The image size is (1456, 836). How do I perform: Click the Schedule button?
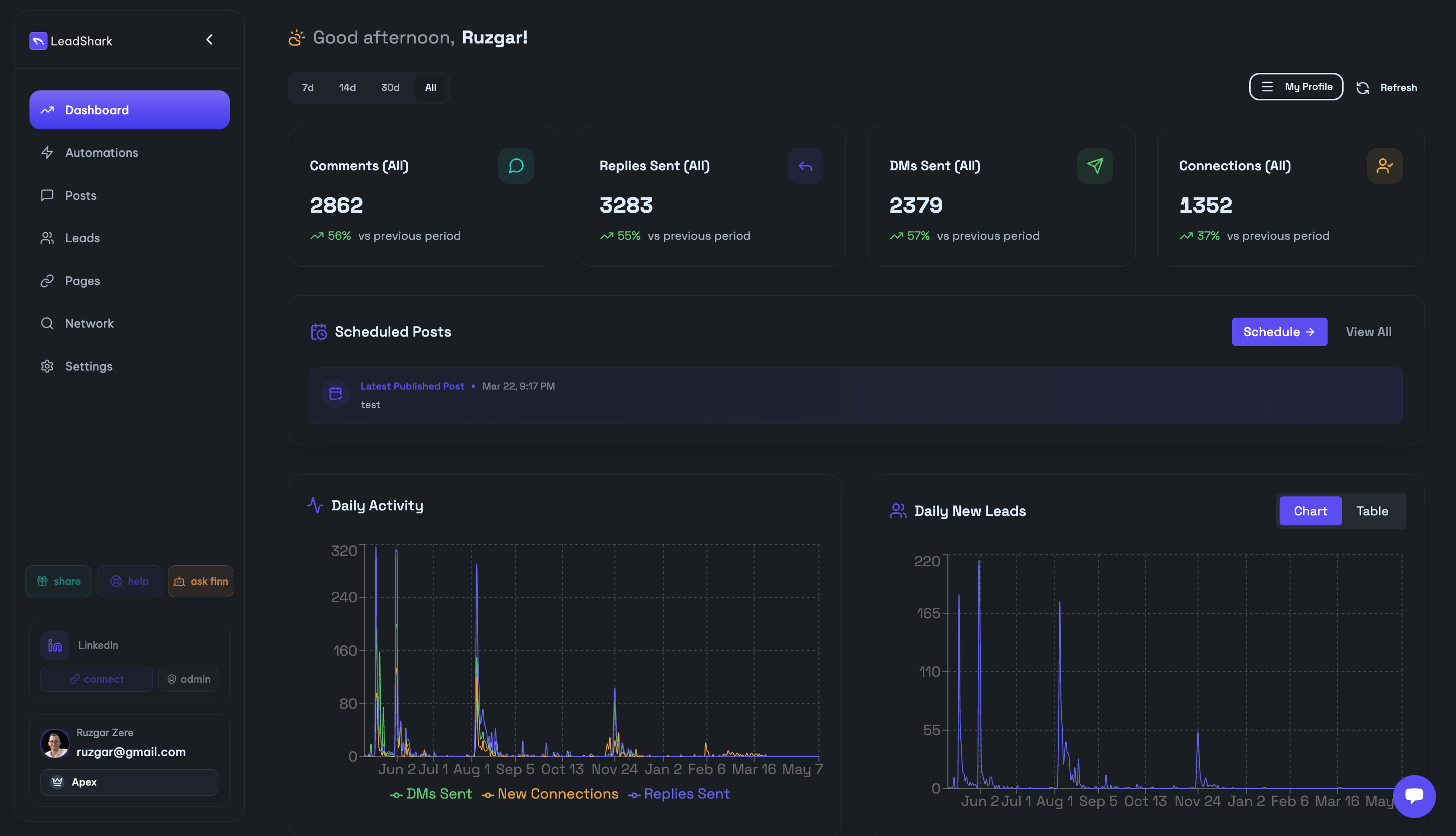click(x=1279, y=332)
